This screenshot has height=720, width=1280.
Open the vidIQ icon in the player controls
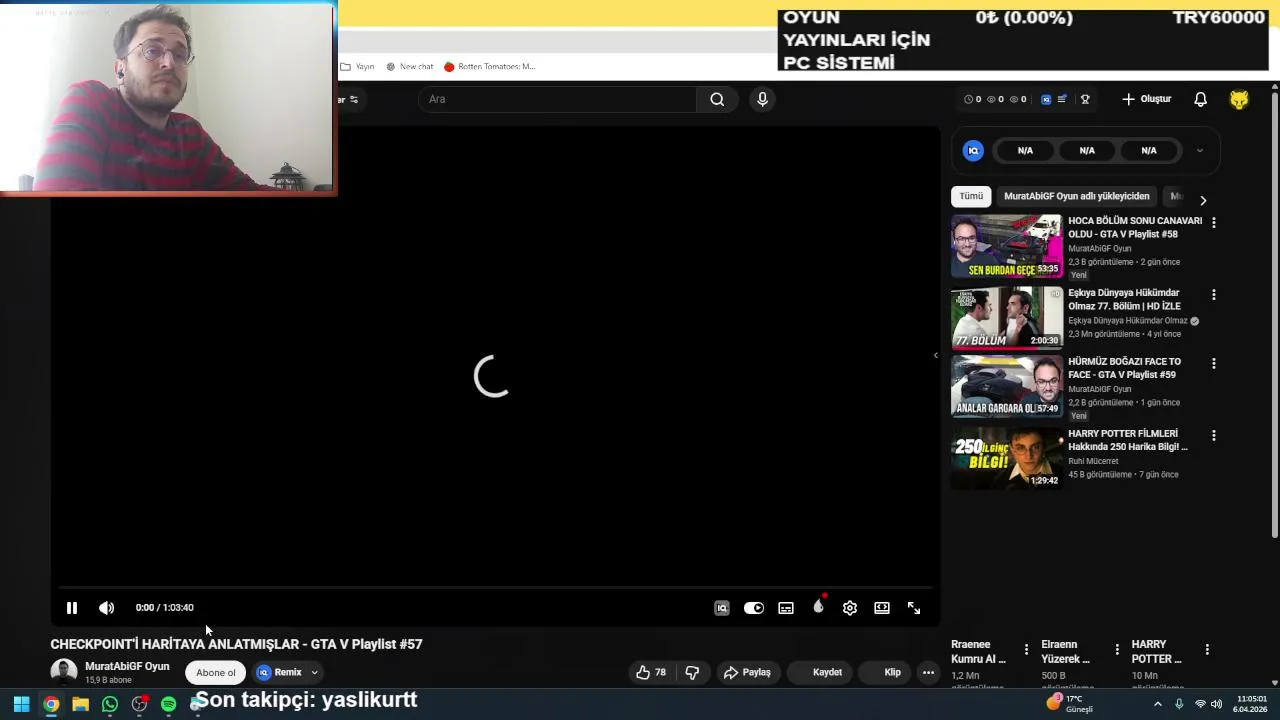(x=722, y=608)
